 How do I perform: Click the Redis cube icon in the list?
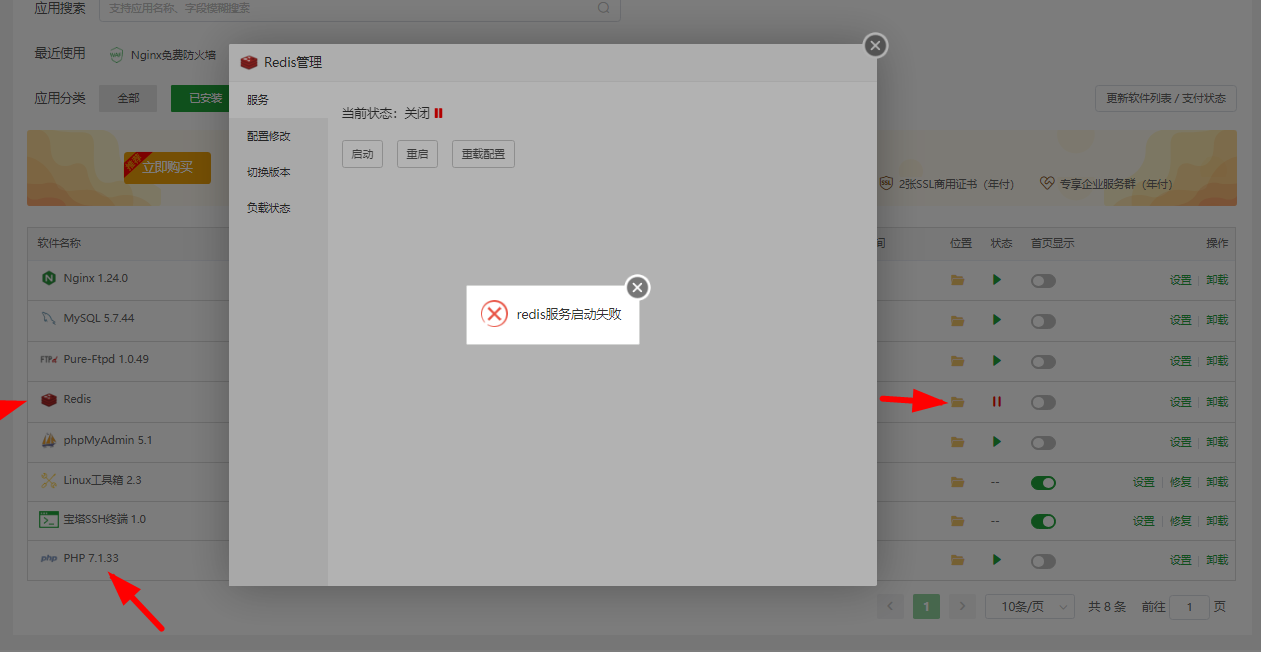(x=48, y=399)
